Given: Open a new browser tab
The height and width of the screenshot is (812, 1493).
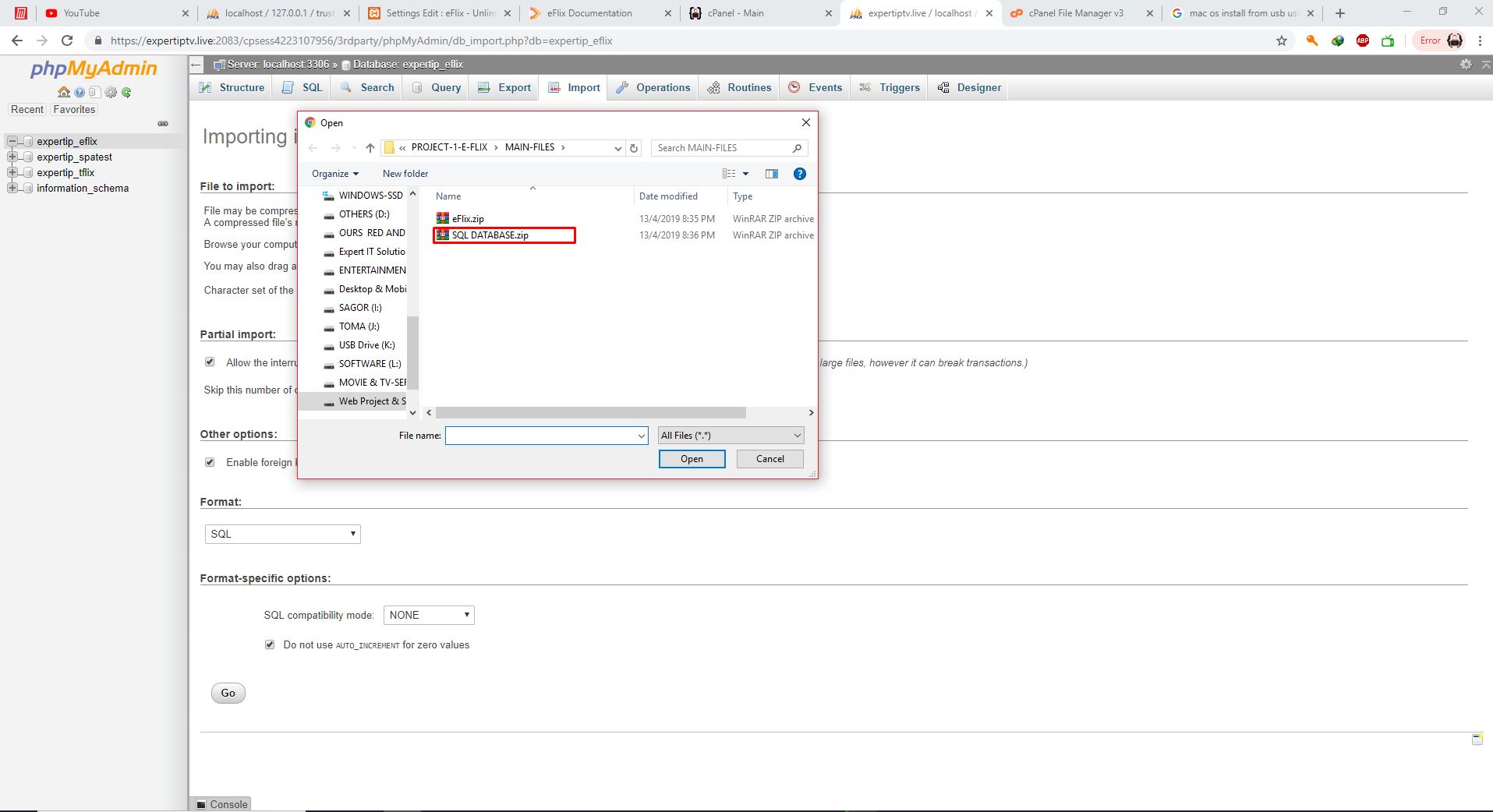Looking at the screenshot, I should (x=1340, y=13).
